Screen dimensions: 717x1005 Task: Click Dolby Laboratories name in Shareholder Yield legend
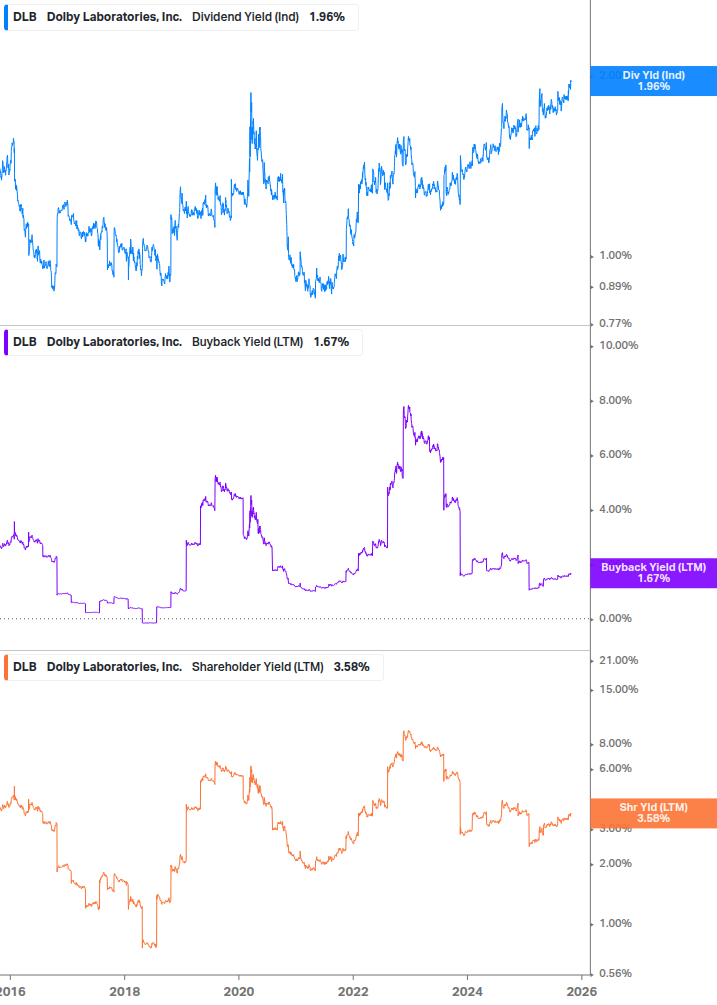(x=114, y=667)
